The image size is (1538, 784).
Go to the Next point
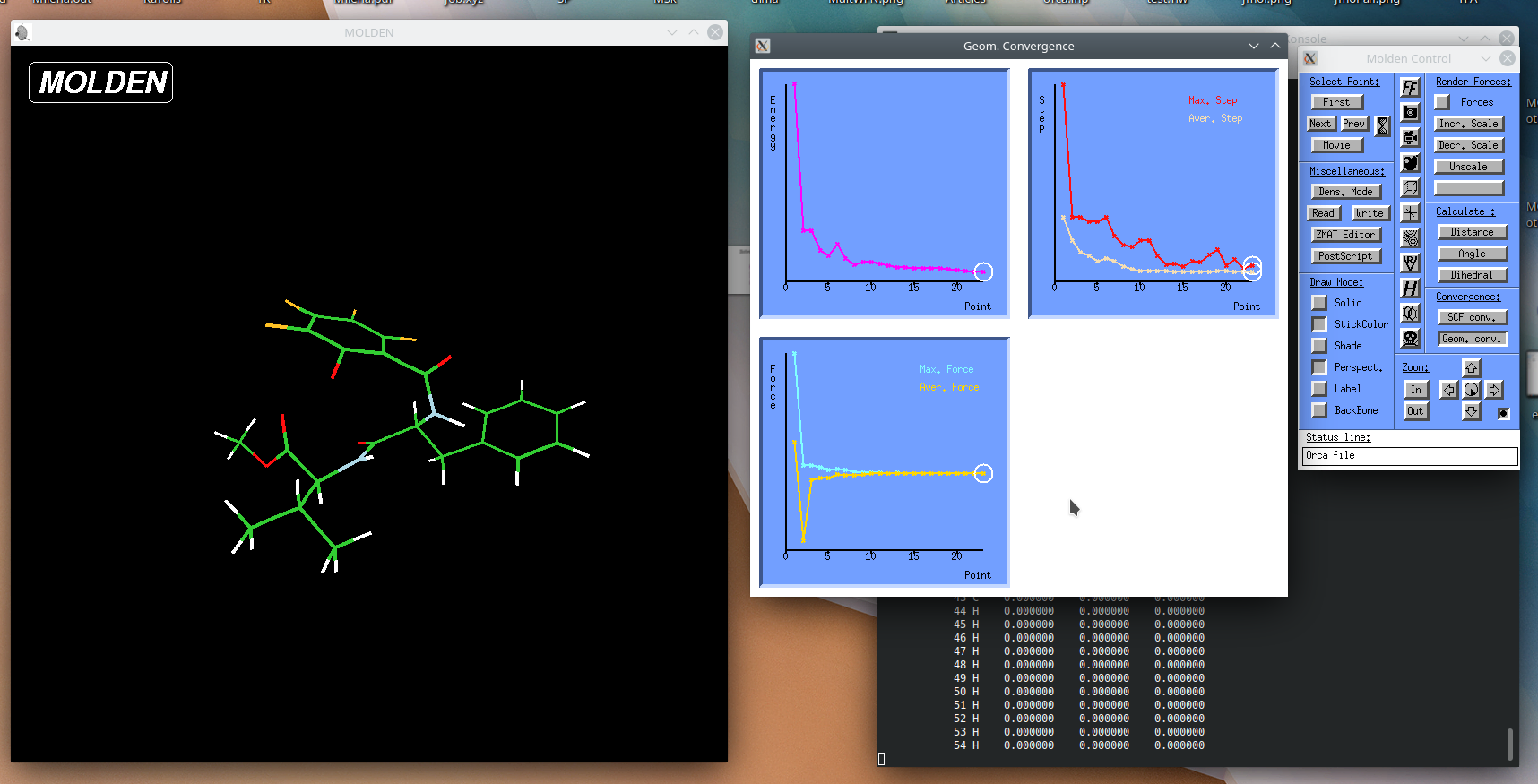click(x=1321, y=124)
